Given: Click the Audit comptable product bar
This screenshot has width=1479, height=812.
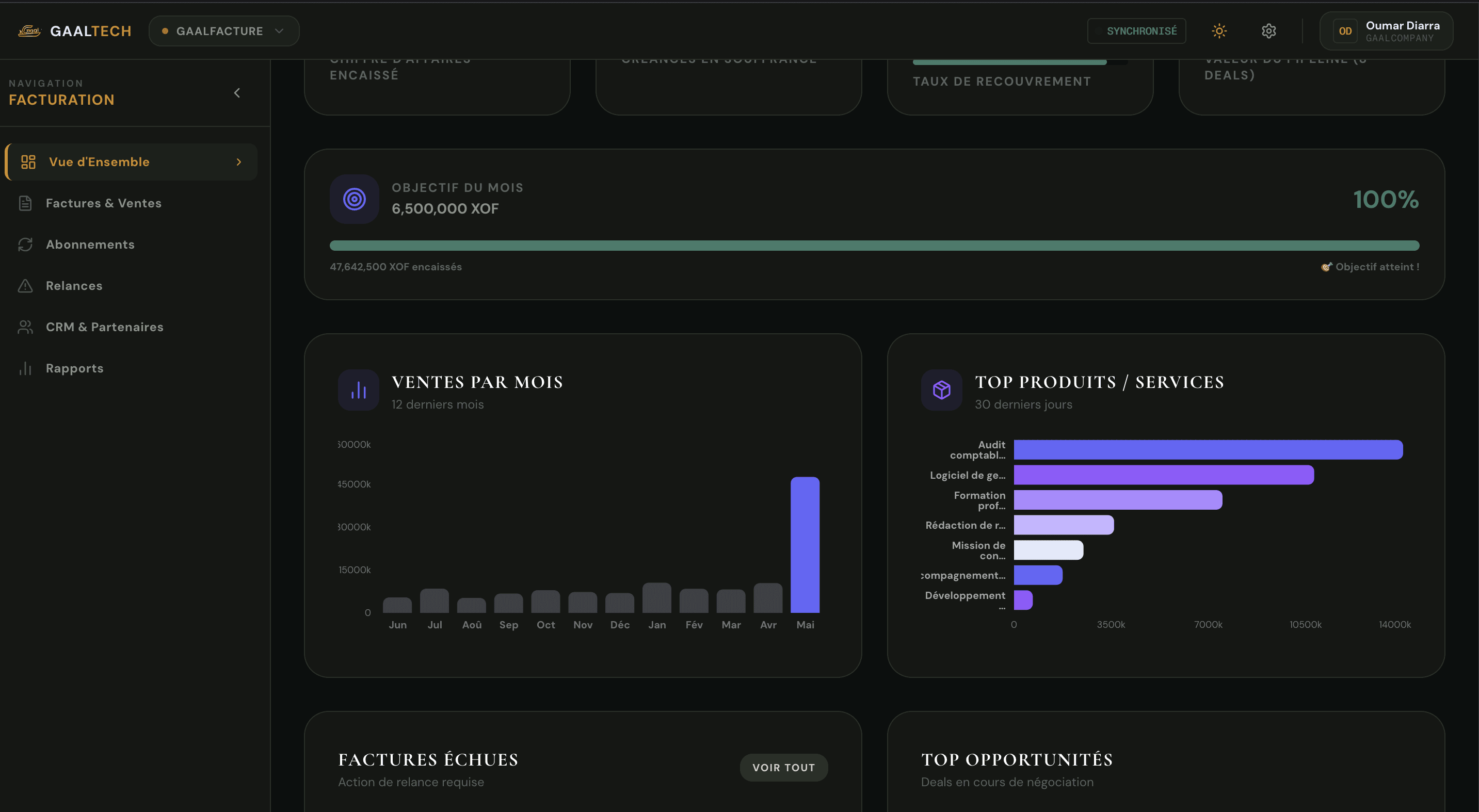Looking at the screenshot, I should tap(1208, 450).
